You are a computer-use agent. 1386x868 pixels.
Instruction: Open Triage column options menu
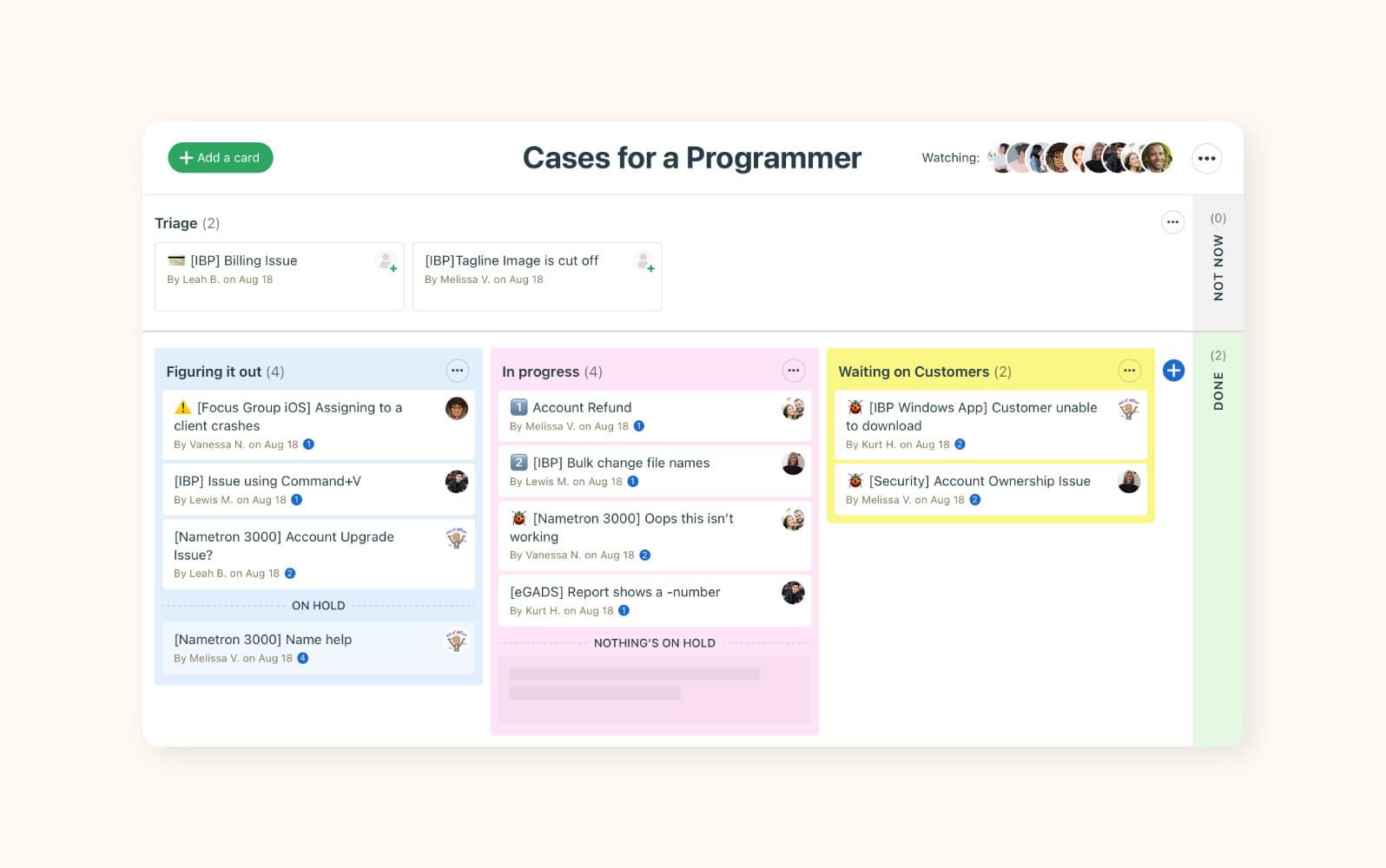(1172, 222)
